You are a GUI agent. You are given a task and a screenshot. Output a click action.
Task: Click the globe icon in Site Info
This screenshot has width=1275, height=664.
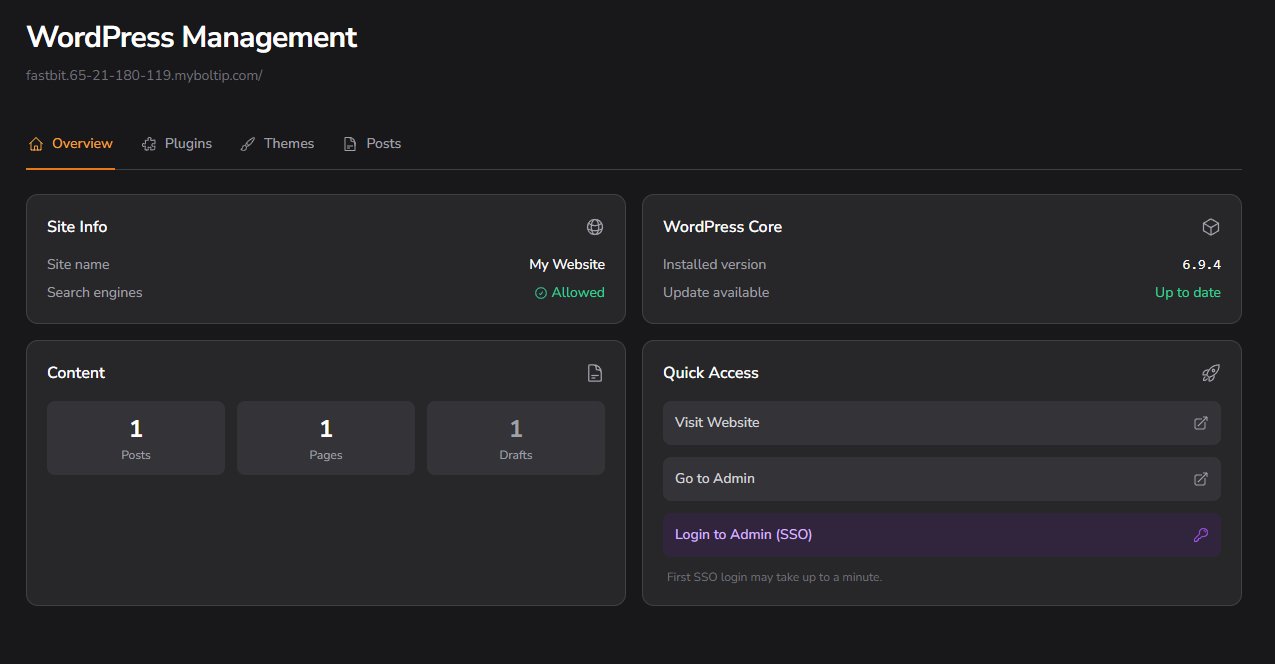click(595, 227)
